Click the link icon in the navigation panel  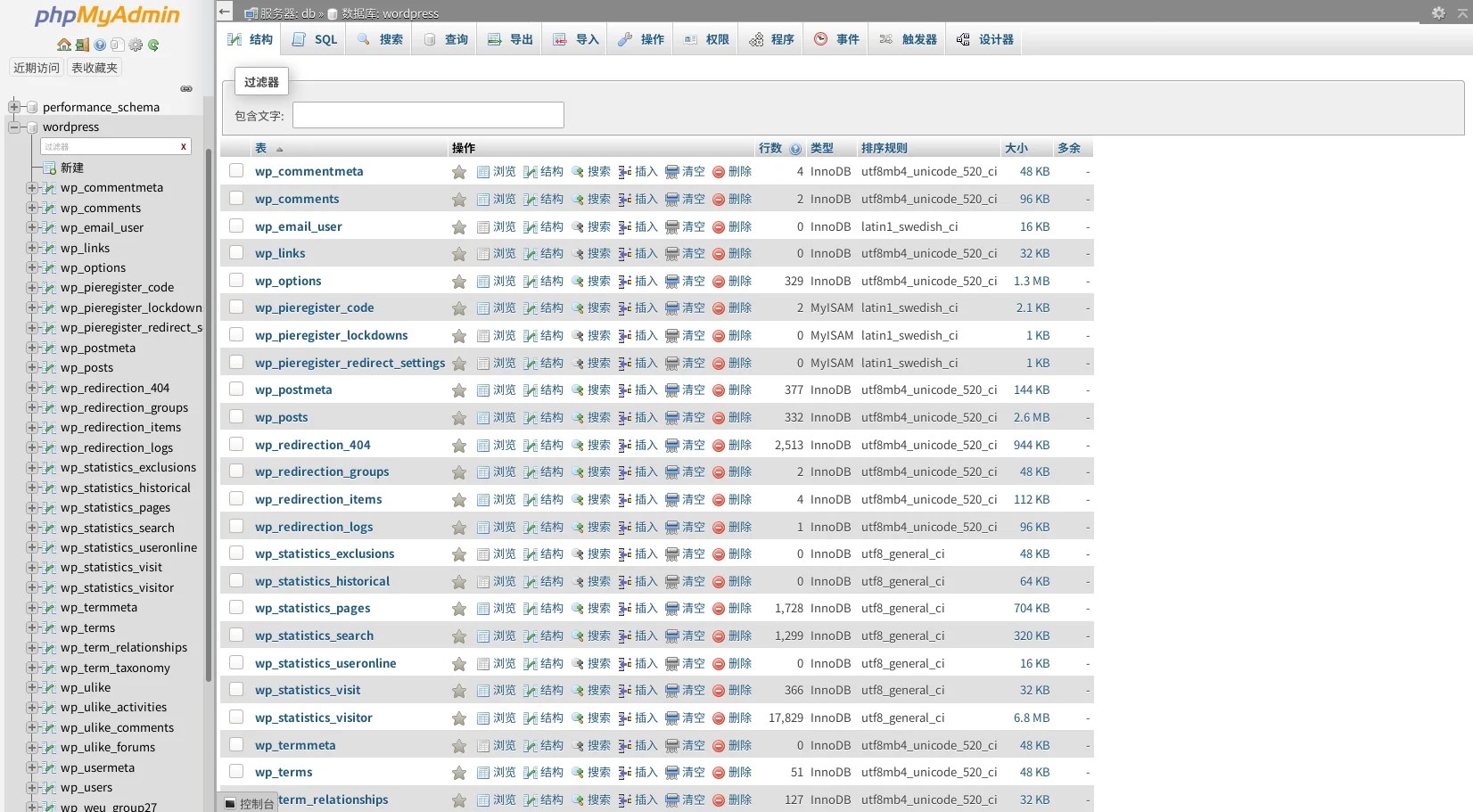186,88
